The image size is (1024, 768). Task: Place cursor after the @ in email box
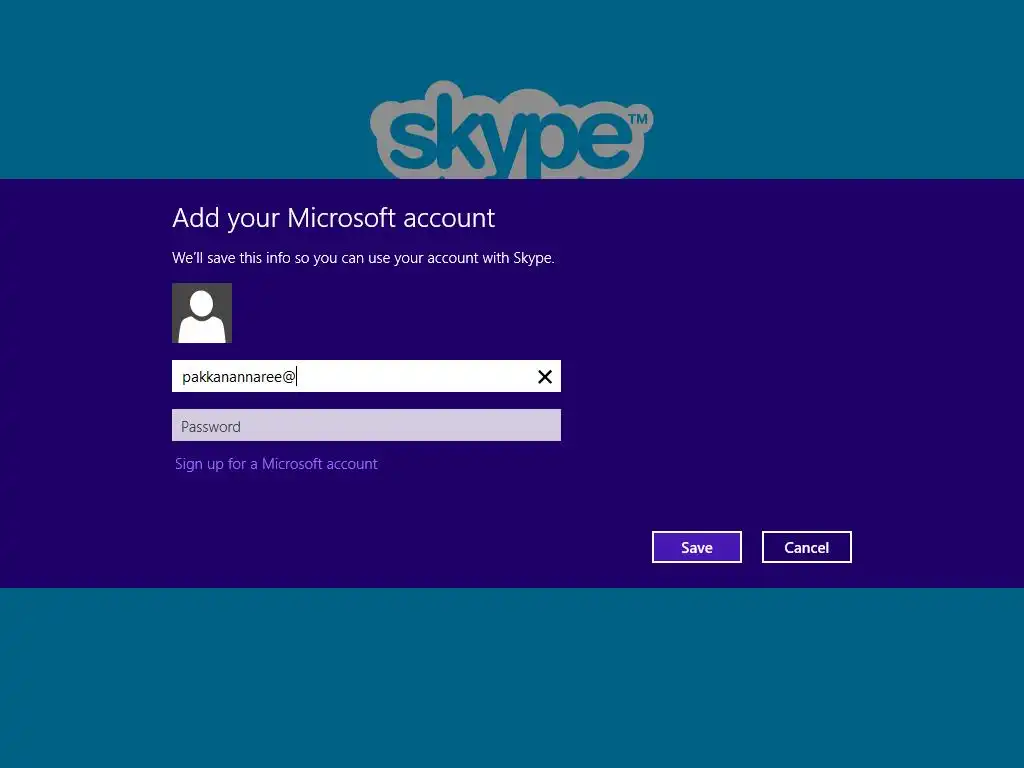[297, 377]
